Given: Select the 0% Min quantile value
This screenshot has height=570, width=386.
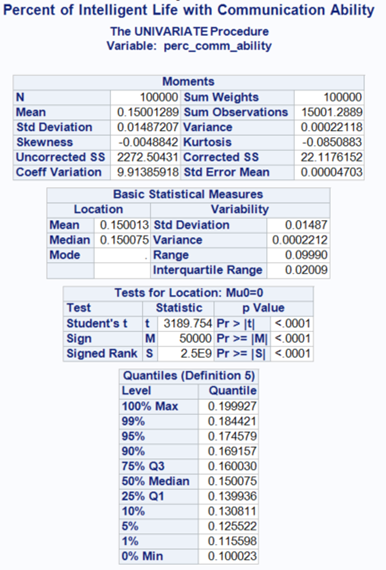Looking at the screenshot, I should tap(228, 556).
